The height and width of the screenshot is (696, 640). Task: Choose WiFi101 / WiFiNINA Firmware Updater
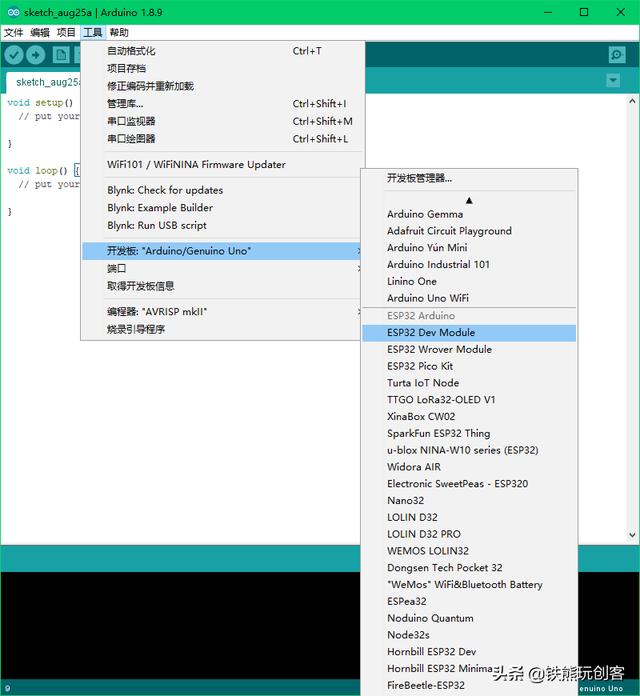[223, 165]
